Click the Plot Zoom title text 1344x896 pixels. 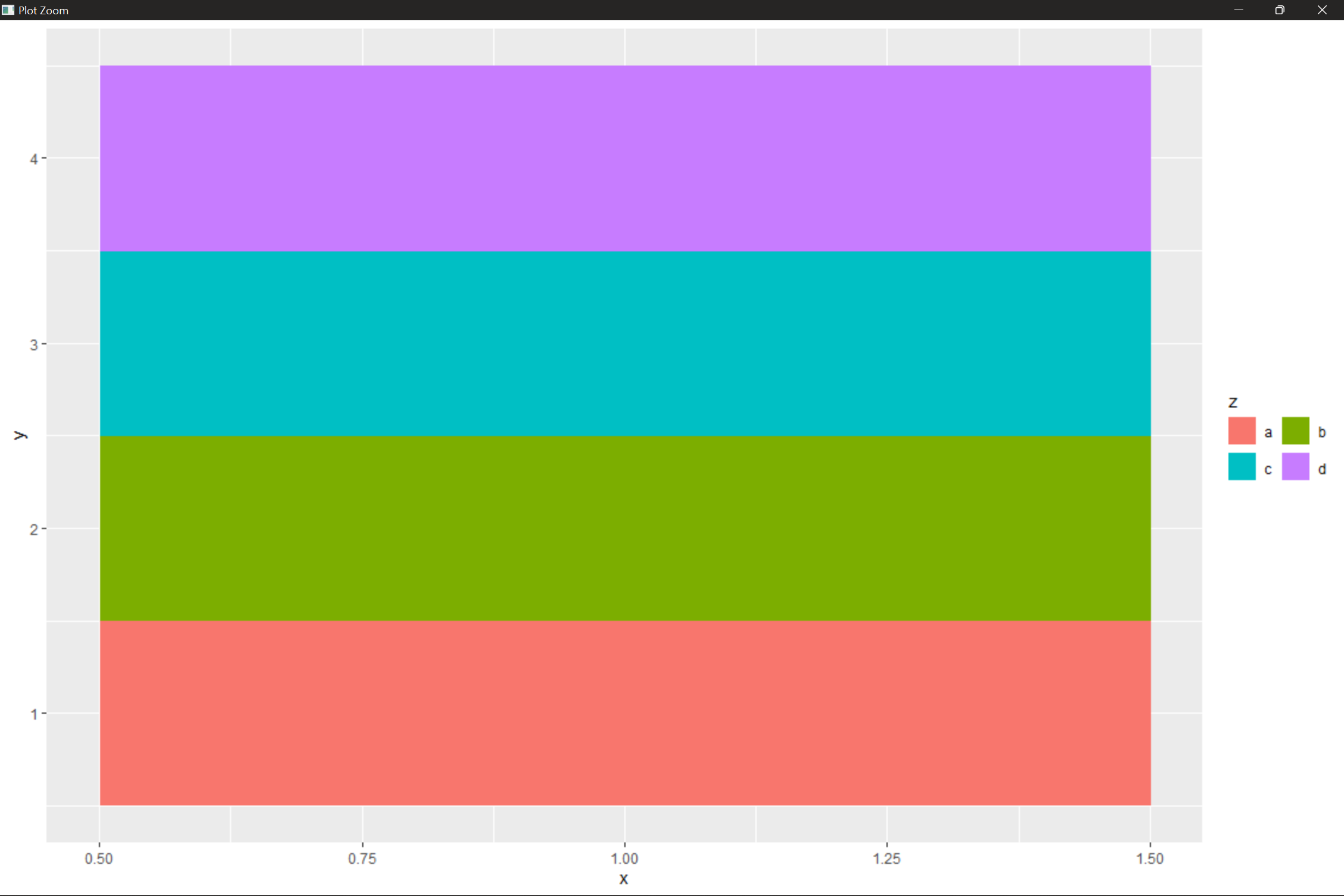click(x=43, y=10)
